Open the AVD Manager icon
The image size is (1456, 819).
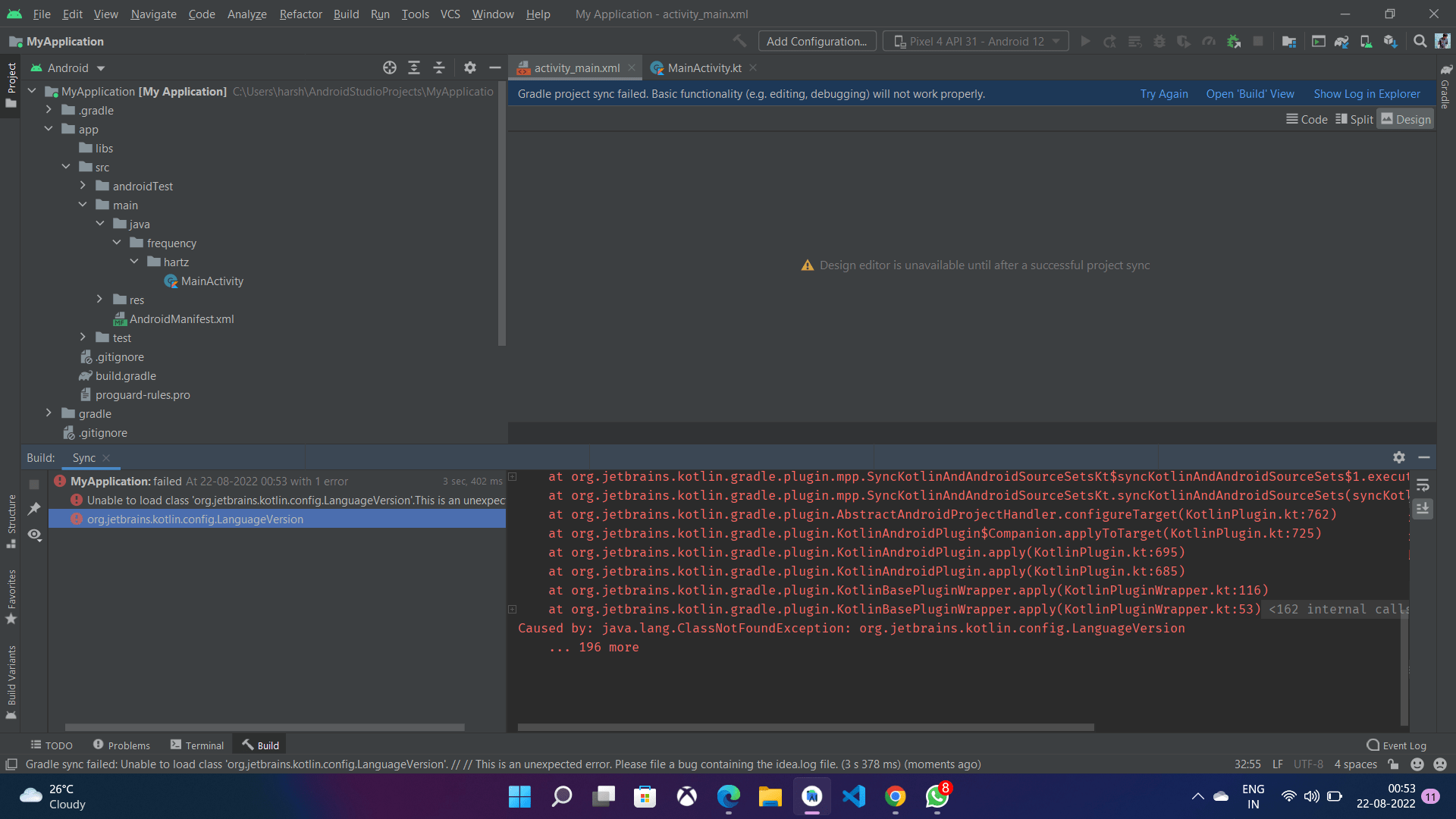1366,41
